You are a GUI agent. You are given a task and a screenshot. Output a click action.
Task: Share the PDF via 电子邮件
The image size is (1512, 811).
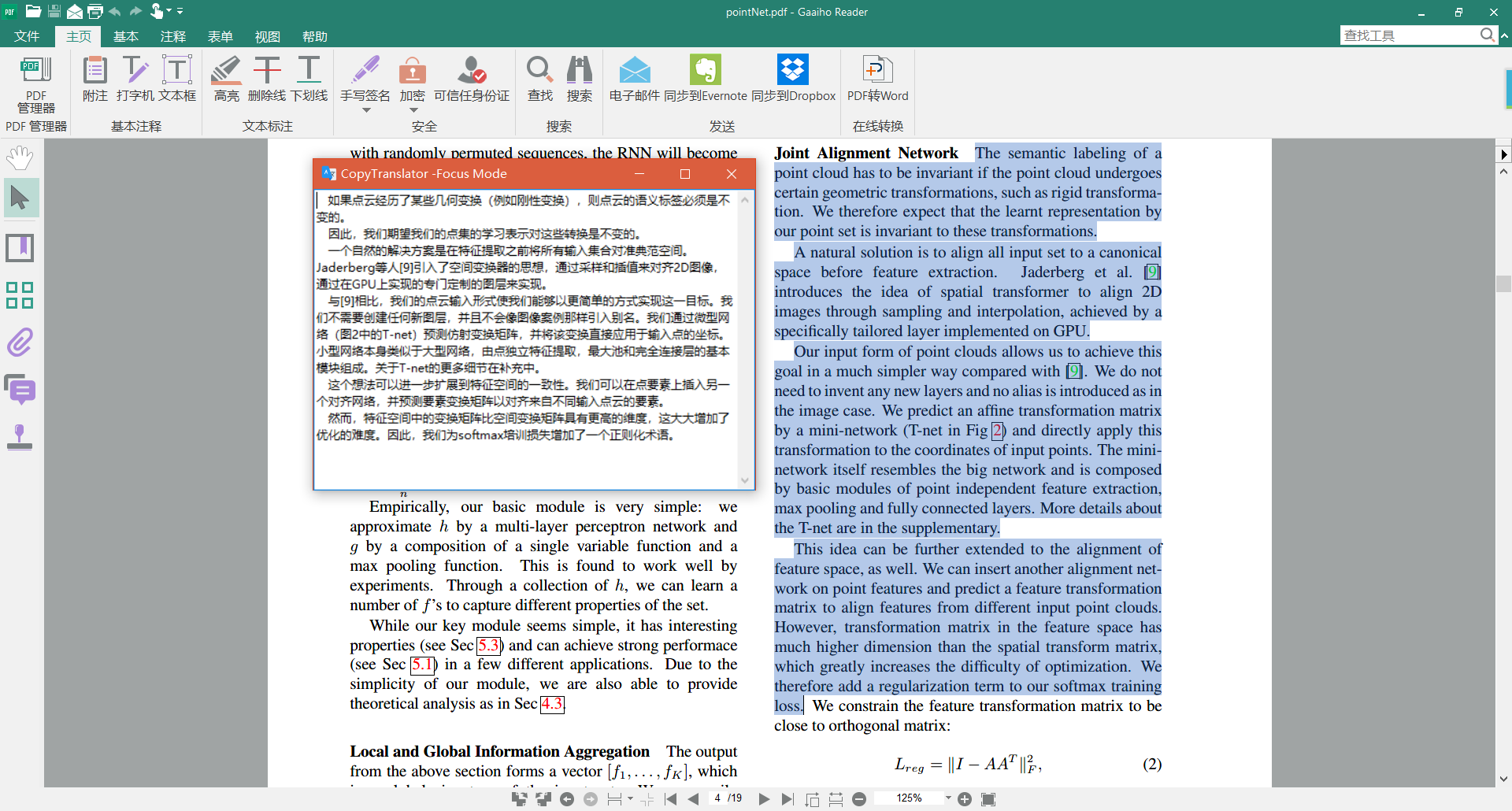tap(635, 79)
